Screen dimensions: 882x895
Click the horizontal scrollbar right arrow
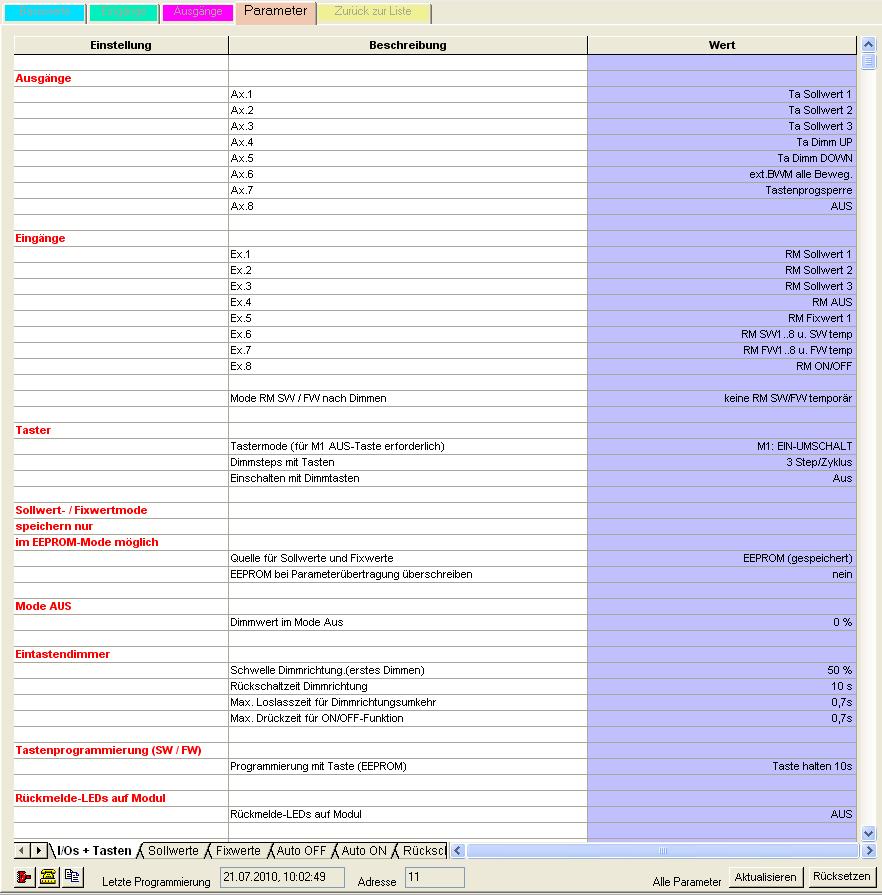coord(868,850)
